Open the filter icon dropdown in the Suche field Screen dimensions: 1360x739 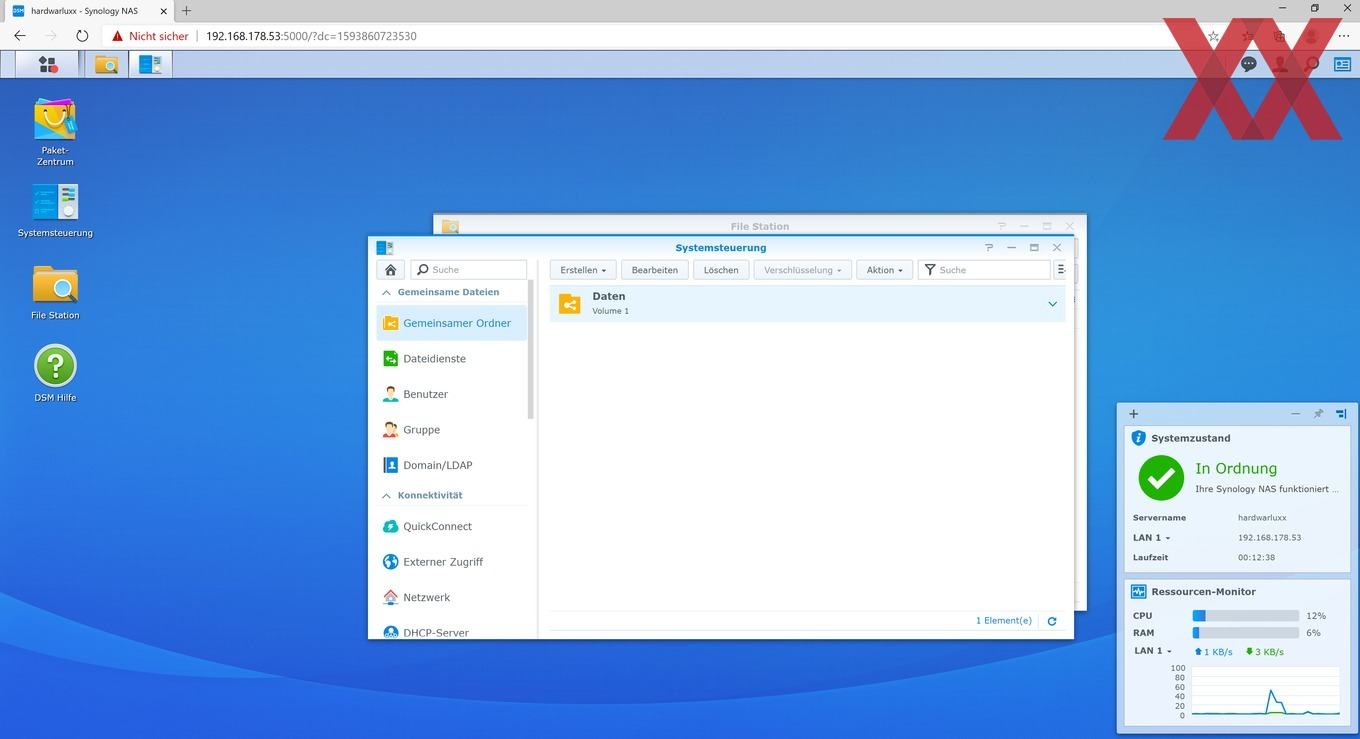coord(930,270)
